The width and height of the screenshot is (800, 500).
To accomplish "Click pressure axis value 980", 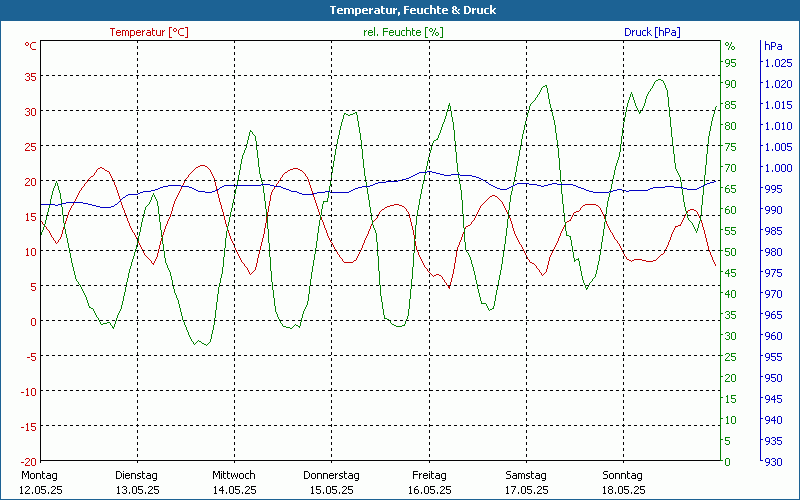I will [x=773, y=252].
